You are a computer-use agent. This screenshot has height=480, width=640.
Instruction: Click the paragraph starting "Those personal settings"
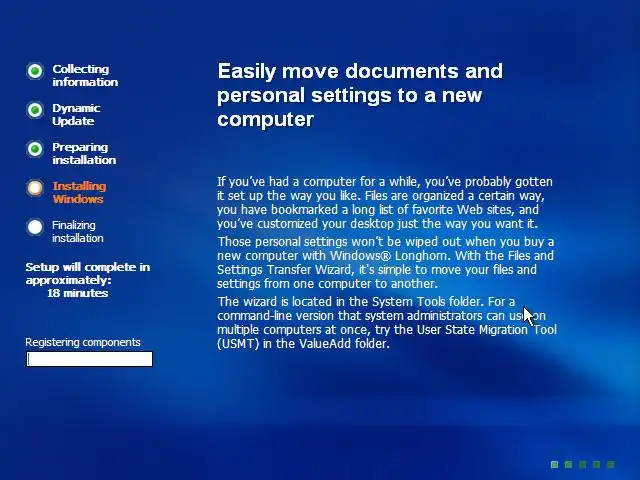click(385, 262)
